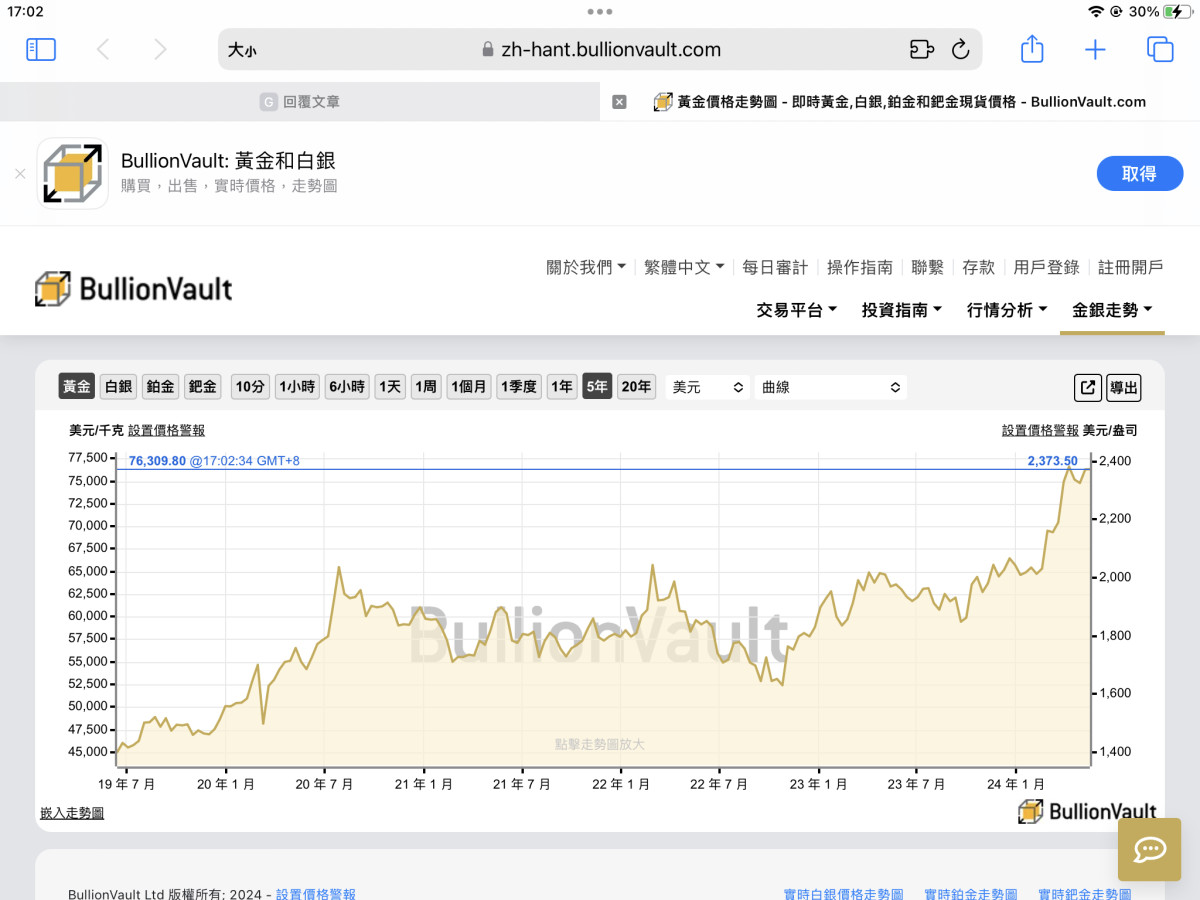Viewport: 1200px width, 900px height.
Task: Click the BullionVault site logo
Action: pos(133,289)
